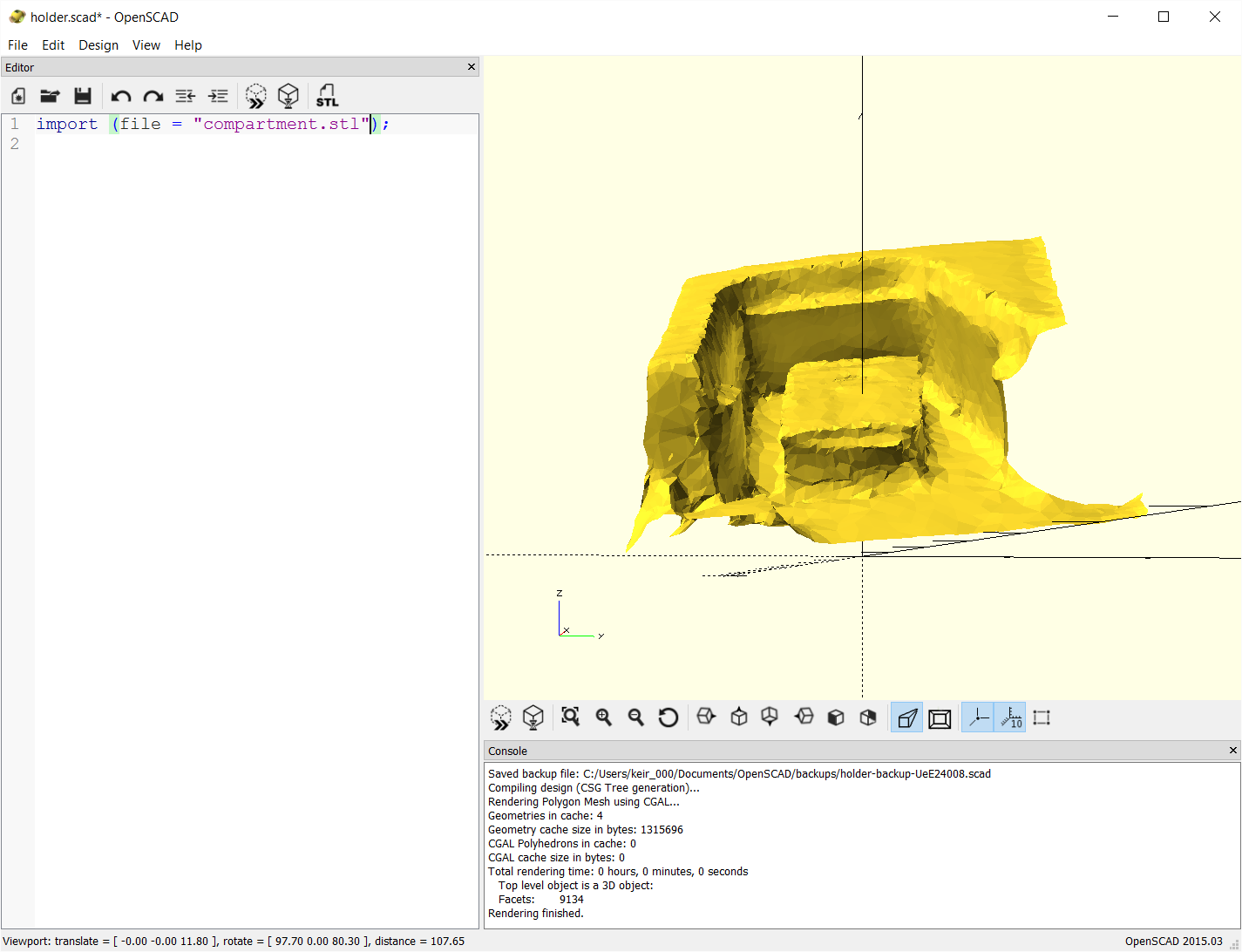Open a file using the folder icon
1242x952 pixels.
point(50,96)
